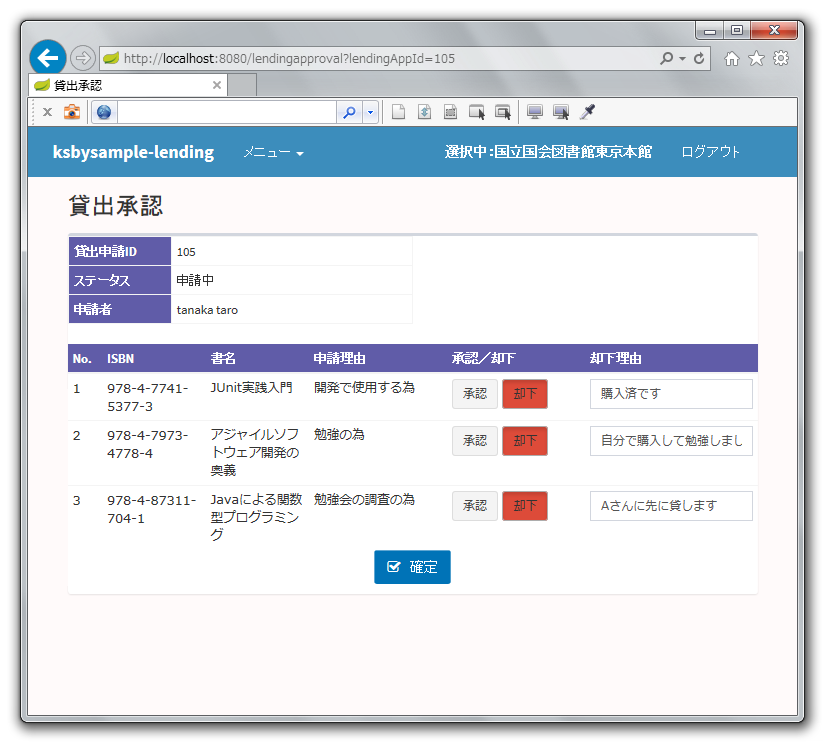Click the ksbysample-lending brand link
This screenshot has height=743, width=825.
click(x=134, y=152)
